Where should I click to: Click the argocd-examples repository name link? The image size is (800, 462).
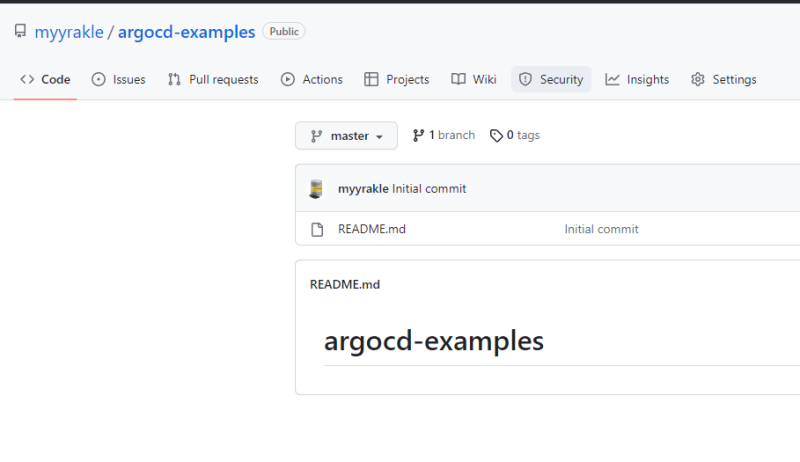click(186, 32)
